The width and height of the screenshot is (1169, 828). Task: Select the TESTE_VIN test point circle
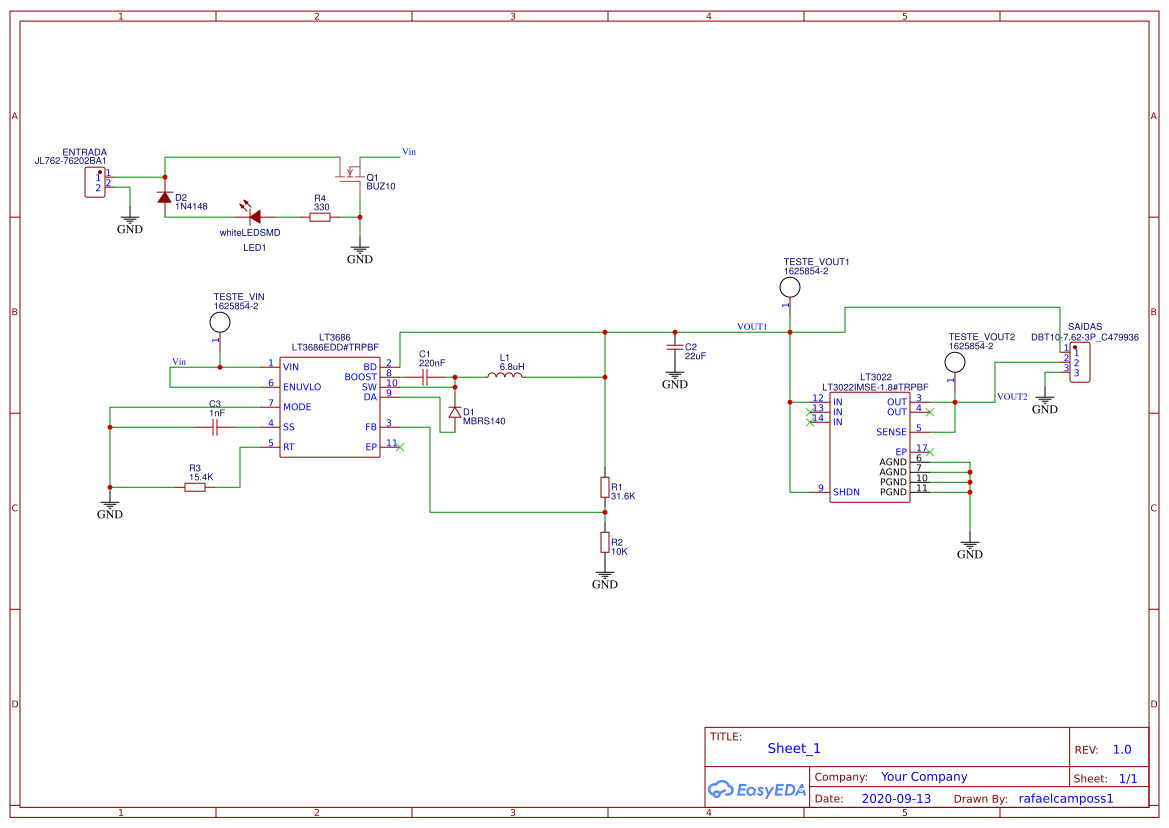click(220, 322)
